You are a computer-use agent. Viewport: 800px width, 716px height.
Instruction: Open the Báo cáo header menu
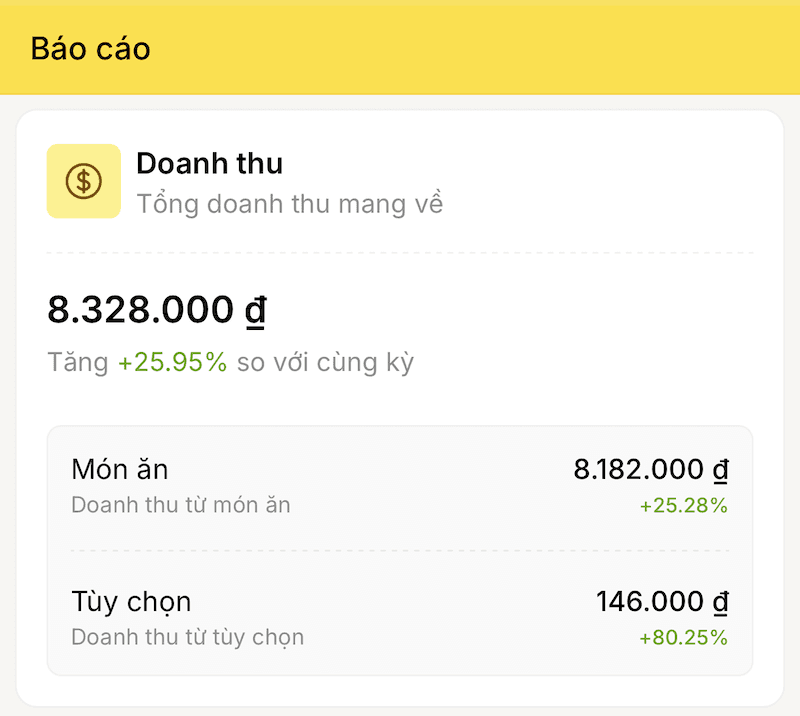[88, 48]
